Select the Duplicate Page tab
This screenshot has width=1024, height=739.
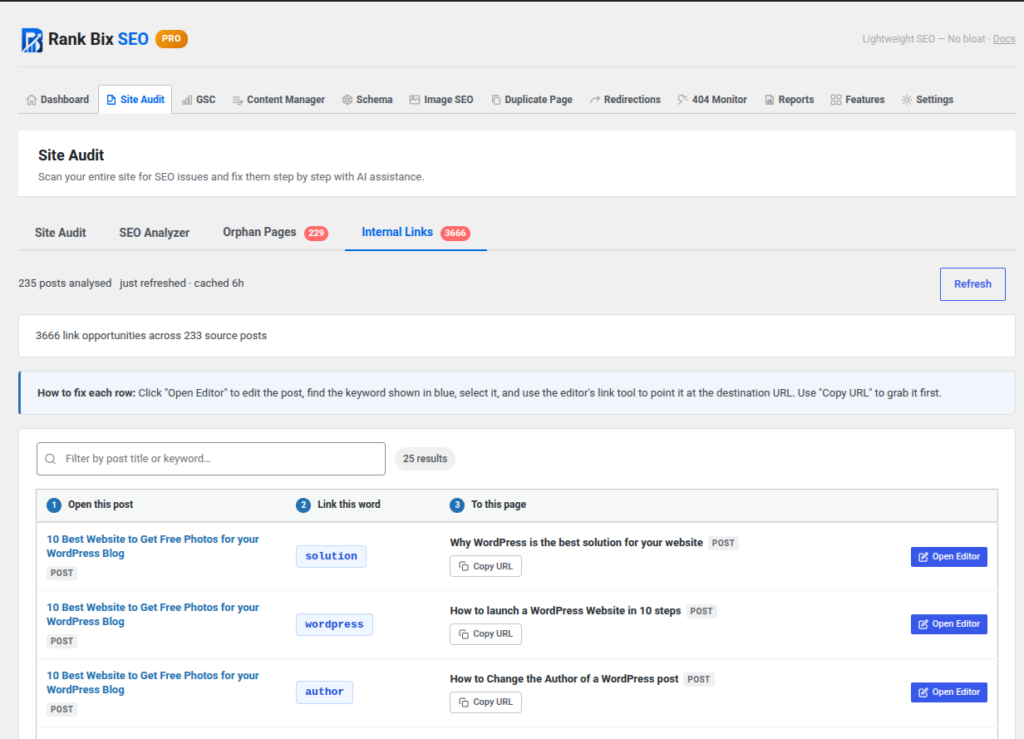coord(532,100)
